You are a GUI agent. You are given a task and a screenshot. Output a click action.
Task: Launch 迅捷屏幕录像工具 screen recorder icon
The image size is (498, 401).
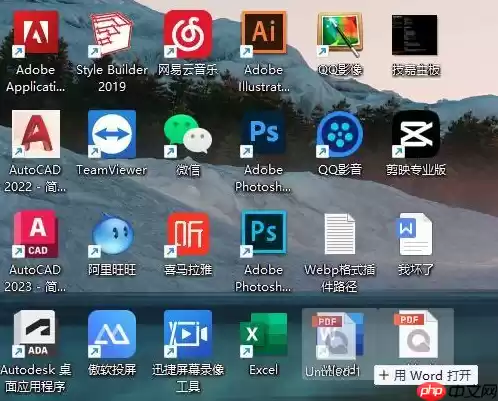point(188,334)
